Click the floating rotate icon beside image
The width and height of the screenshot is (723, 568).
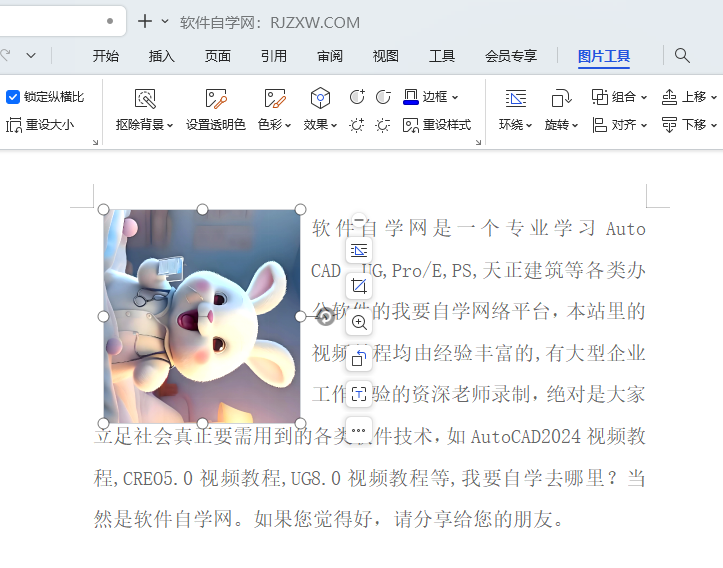(359, 358)
